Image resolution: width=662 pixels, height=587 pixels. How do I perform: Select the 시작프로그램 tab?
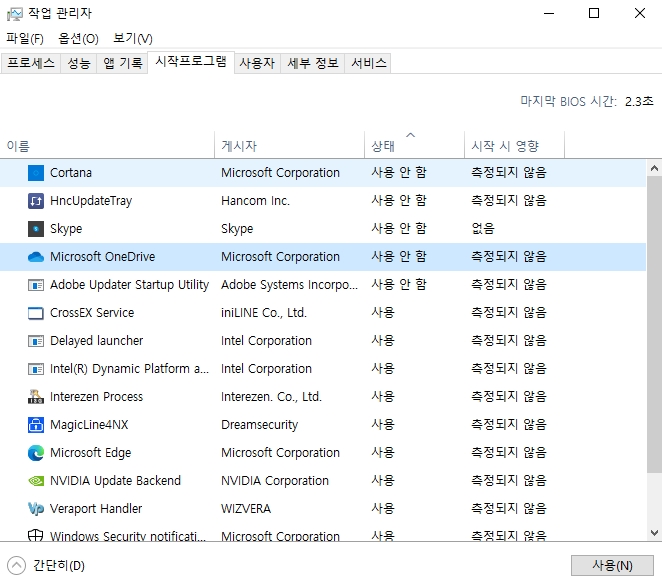(191, 62)
